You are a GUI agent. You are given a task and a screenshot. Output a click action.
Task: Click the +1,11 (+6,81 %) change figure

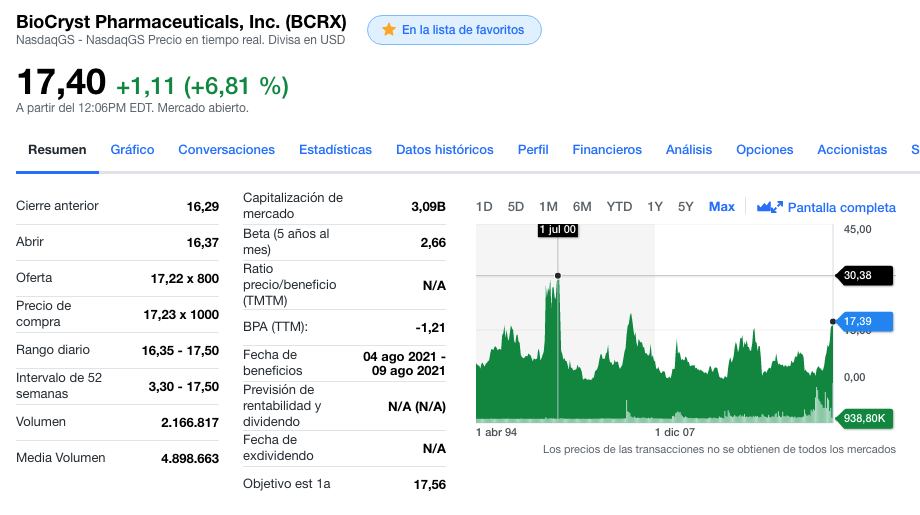[202, 86]
